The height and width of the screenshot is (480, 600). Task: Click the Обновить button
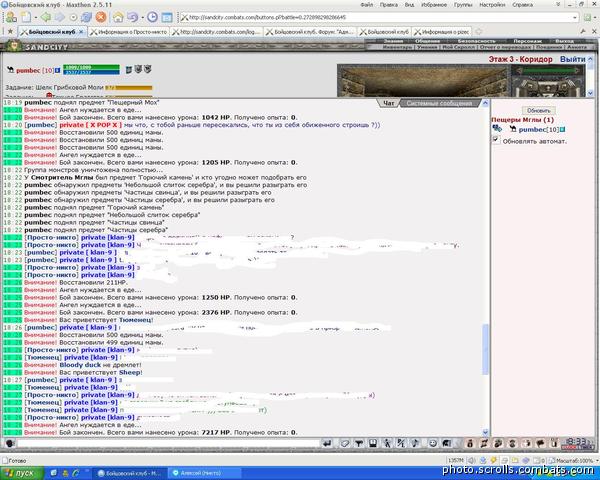tap(538, 111)
